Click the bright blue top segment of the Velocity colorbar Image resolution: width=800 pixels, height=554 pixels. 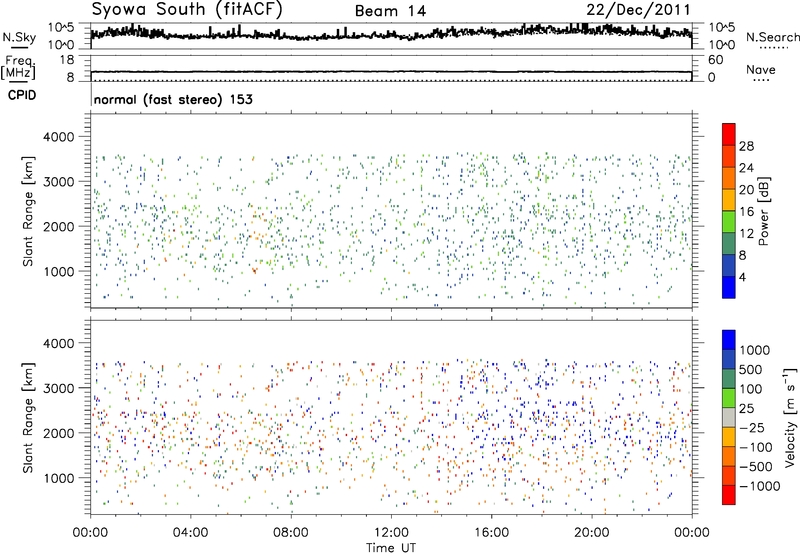[729, 340]
